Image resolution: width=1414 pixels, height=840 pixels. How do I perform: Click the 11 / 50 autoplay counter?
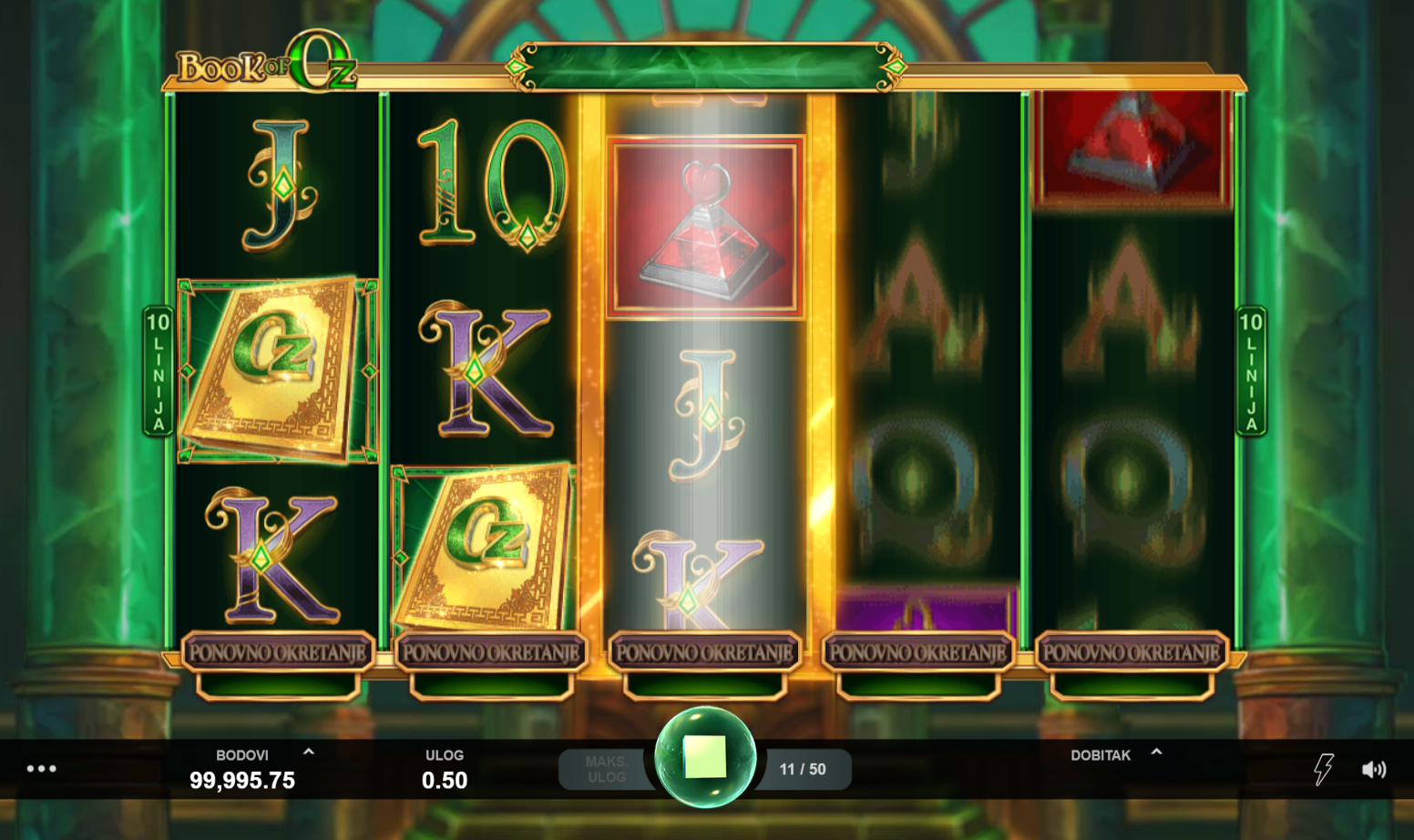(x=803, y=769)
